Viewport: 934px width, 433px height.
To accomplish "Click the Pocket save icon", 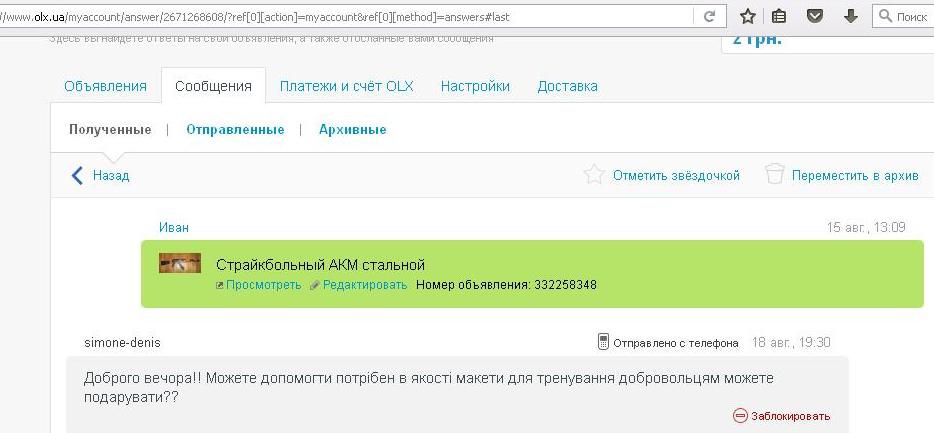I will click(x=815, y=16).
